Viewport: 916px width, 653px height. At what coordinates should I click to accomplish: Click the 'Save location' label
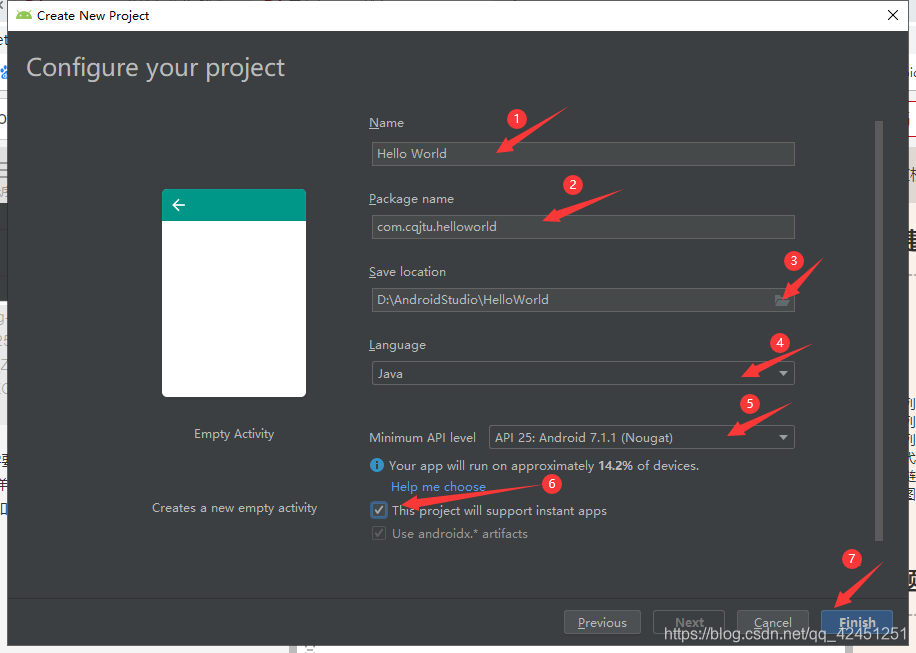tap(407, 272)
